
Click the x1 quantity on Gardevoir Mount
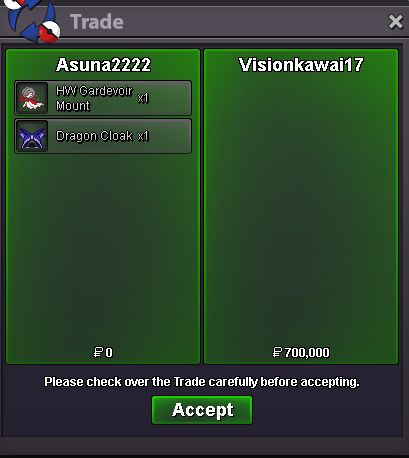pyautogui.click(x=143, y=98)
